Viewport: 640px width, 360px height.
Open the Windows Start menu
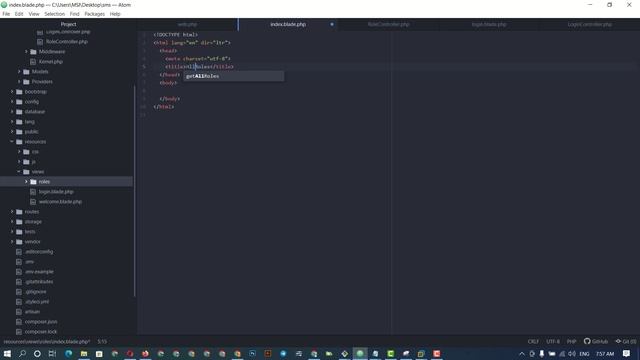[7, 353]
